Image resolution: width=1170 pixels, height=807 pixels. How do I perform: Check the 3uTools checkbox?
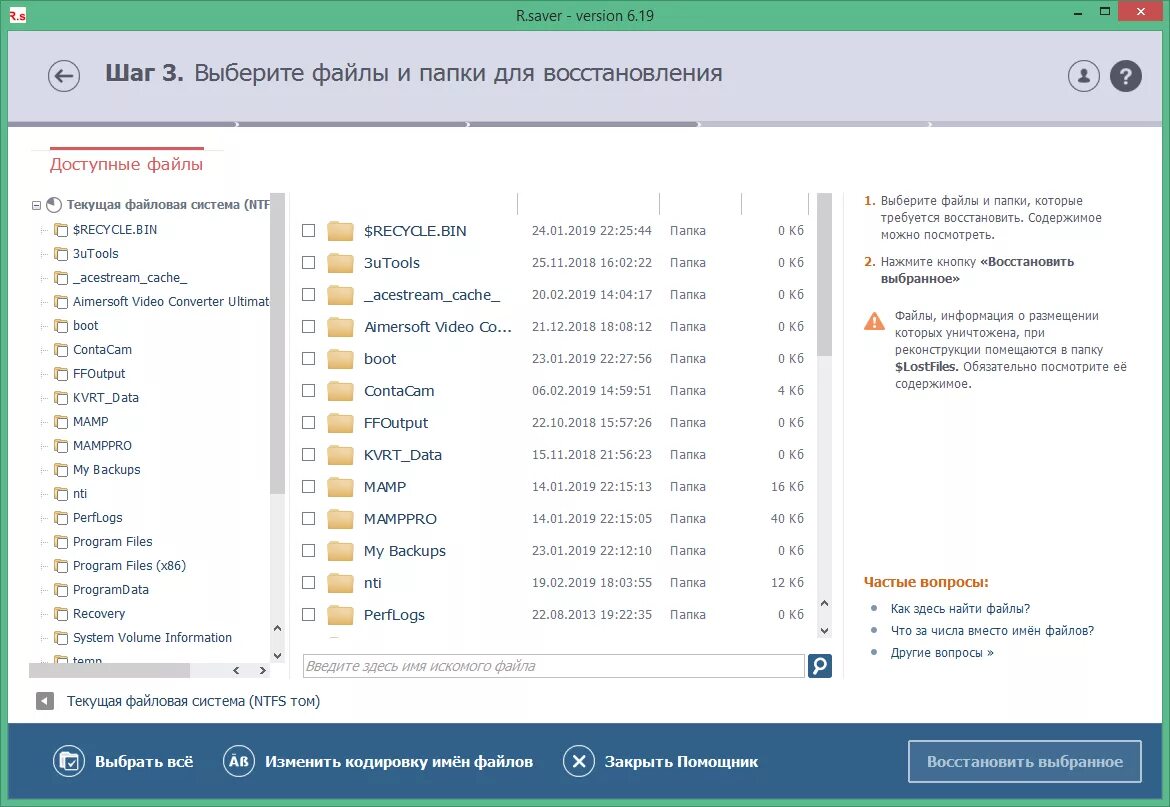tap(308, 263)
